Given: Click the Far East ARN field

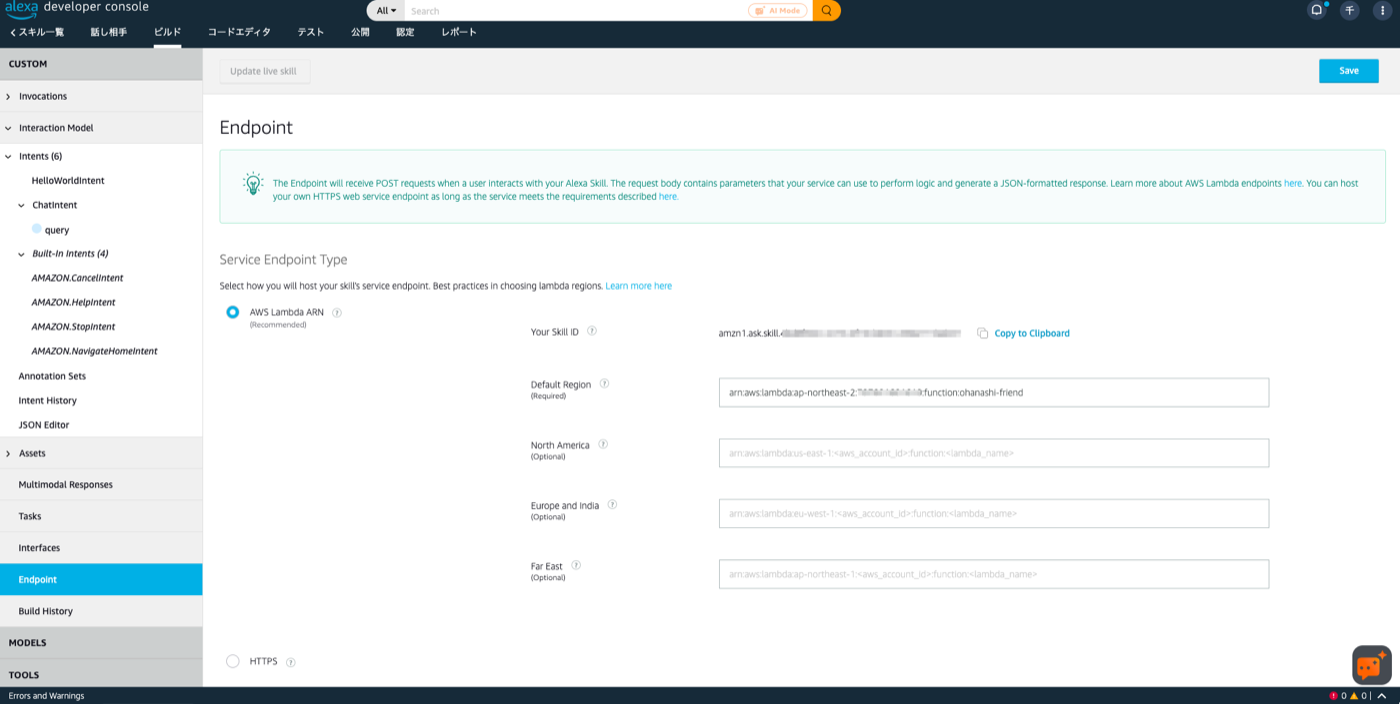Looking at the screenshot, I should click(x=994, y=574).
